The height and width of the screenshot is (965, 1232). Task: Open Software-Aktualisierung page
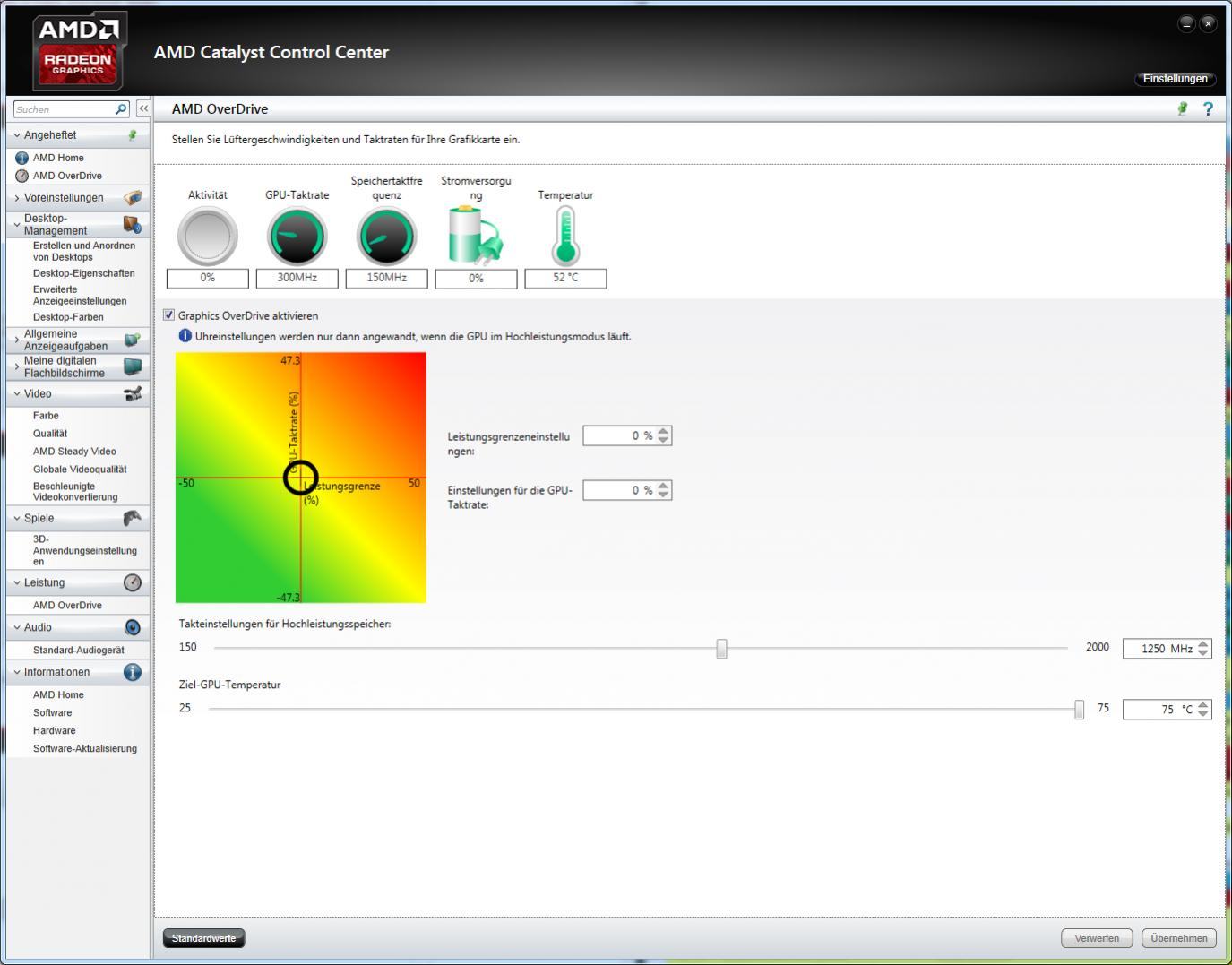85,749
